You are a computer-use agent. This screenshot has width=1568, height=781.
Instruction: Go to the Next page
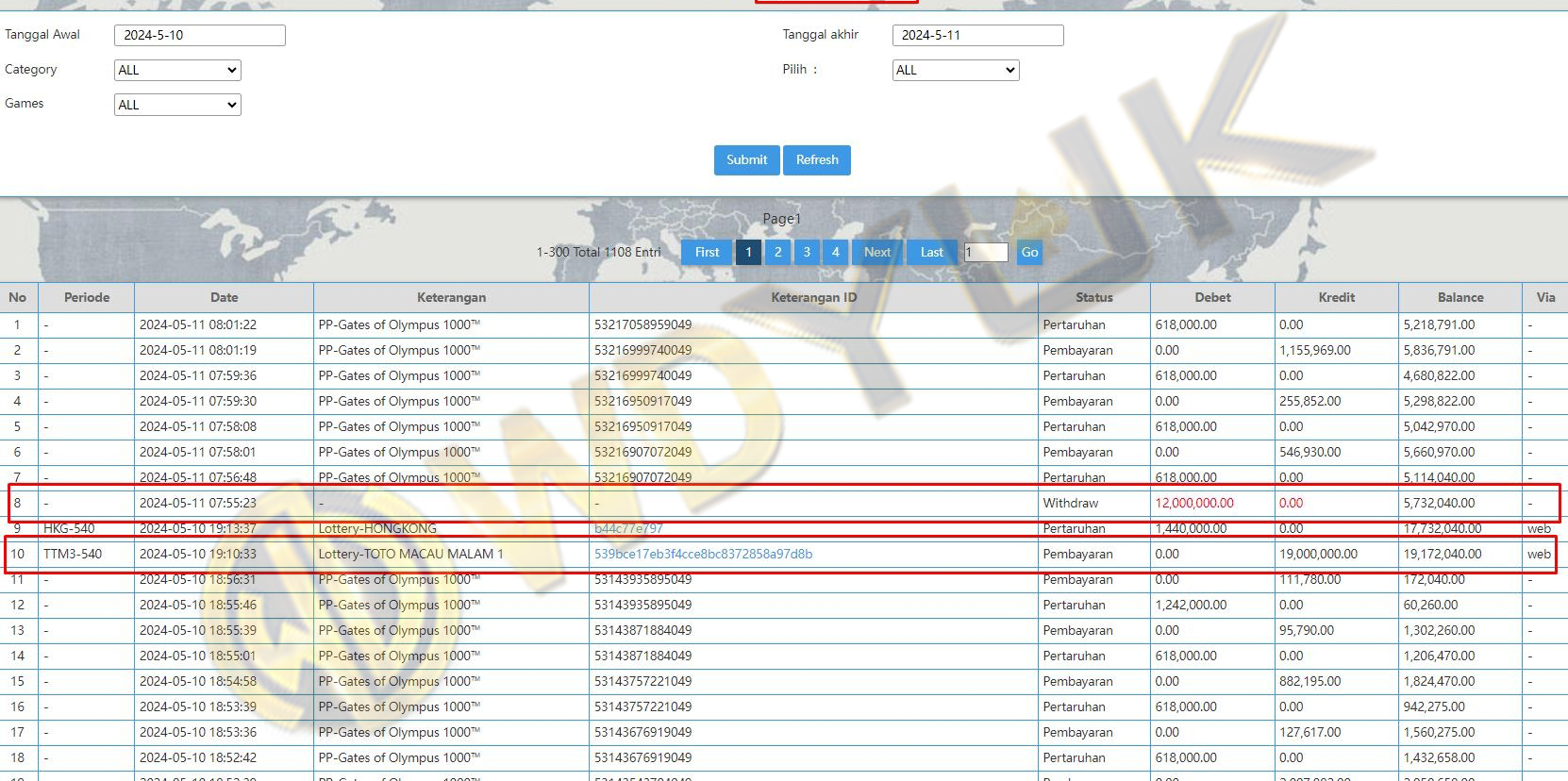[x=877, y=252]
